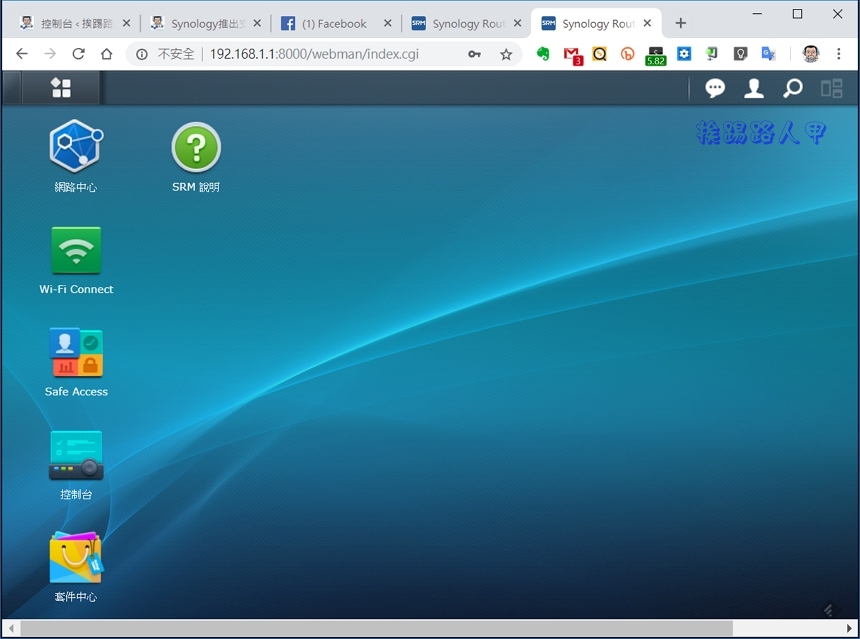
Task: Close the active Synology Router tab
Action: pos(647,23)
